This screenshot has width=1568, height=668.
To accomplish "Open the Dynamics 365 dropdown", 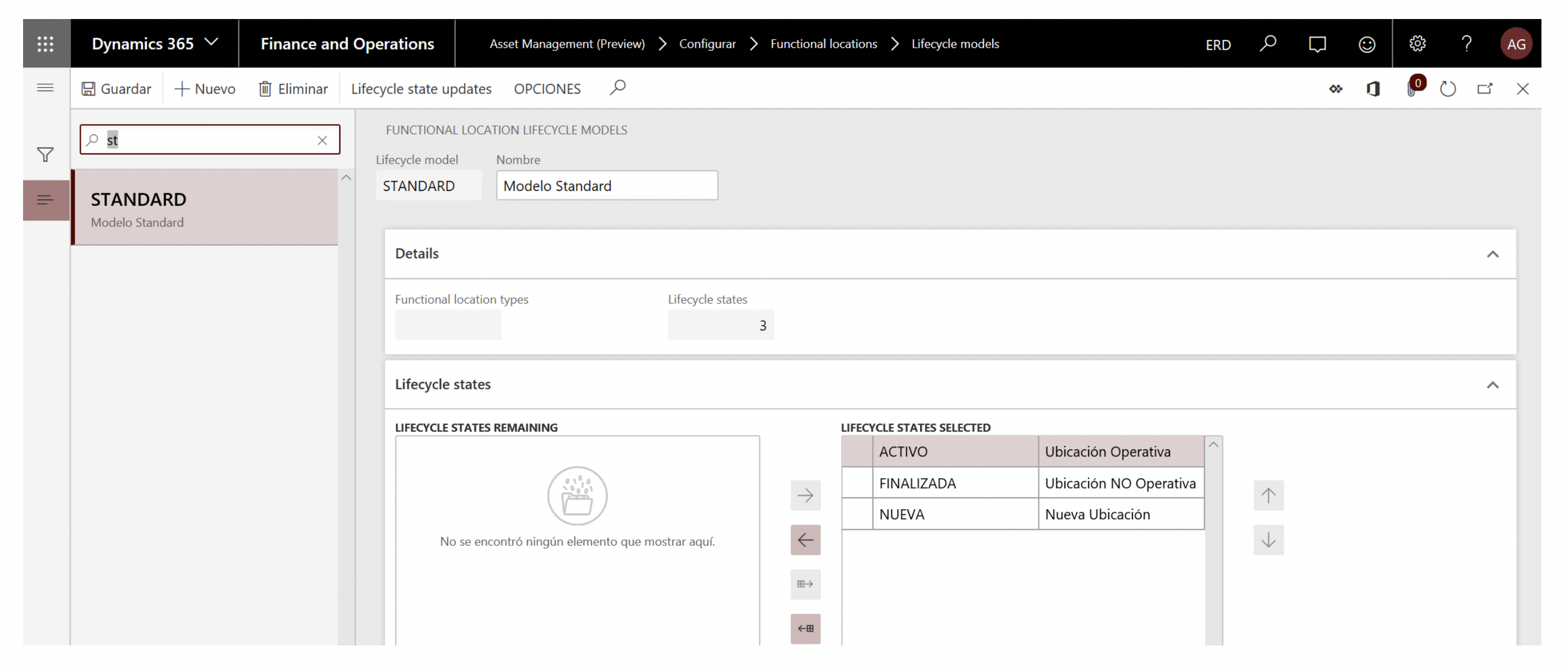I will point(155,43).
